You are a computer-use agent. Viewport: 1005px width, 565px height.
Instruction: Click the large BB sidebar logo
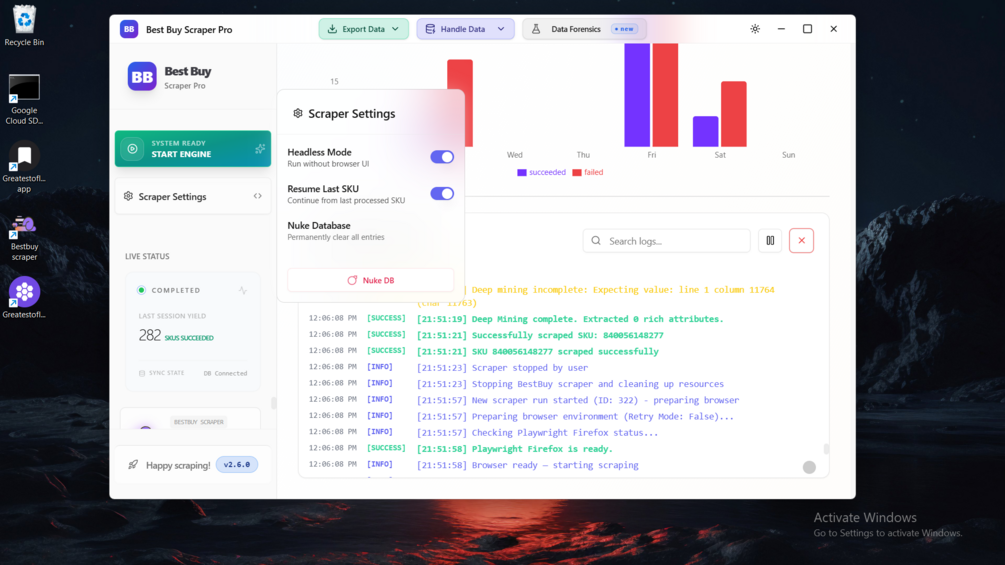[142, 76]
